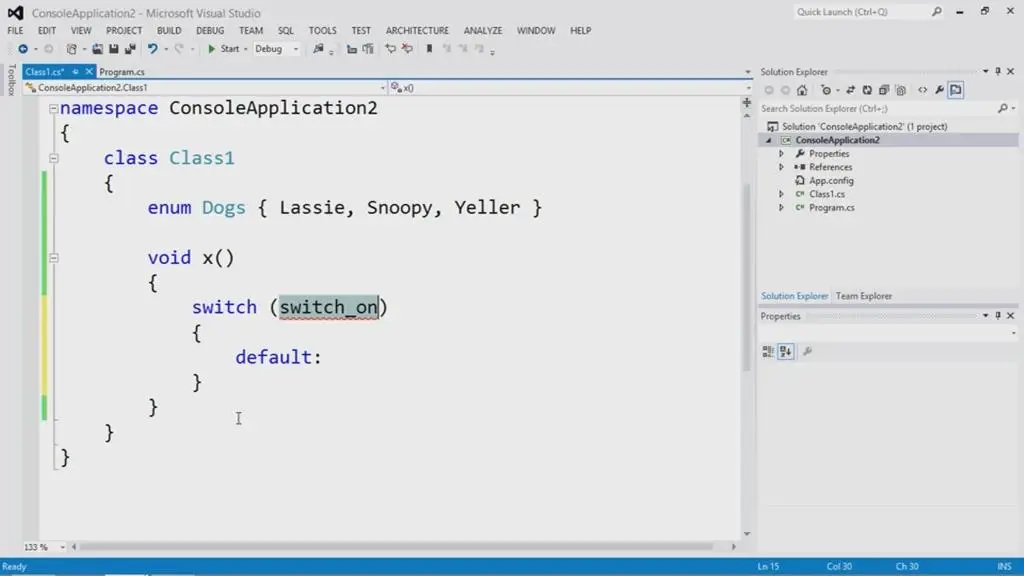
Task: Open the Debug configuration dropdown
Action: 277,49
